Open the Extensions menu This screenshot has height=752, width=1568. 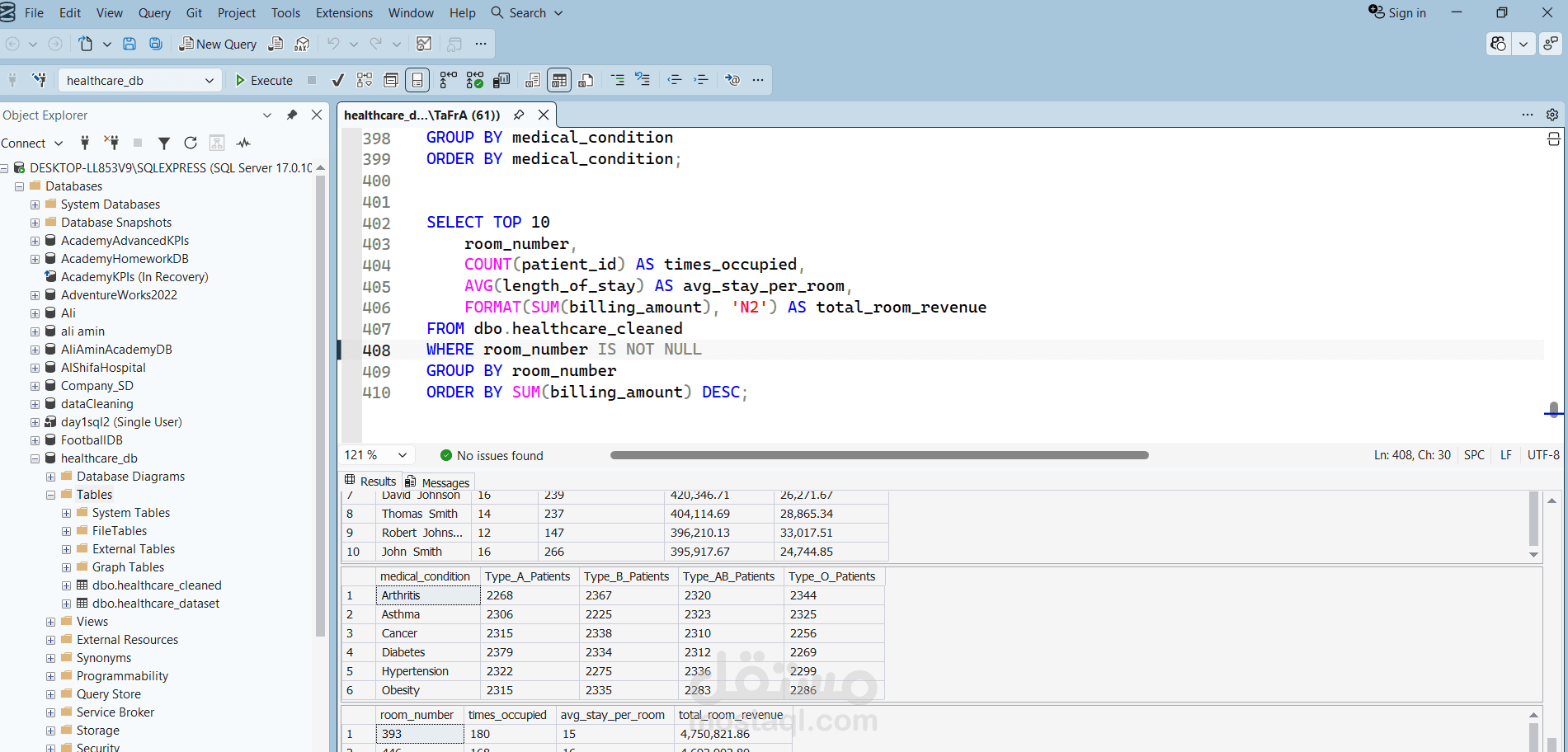pos(344,12)
